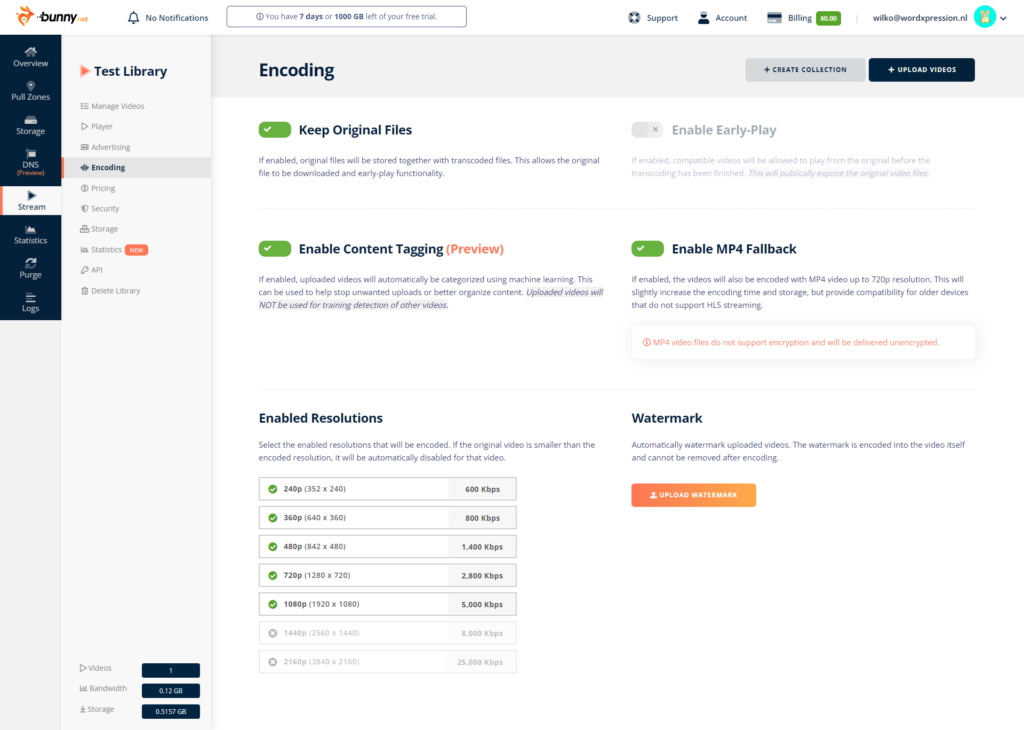The height and width of the screenshot is (730, 1024).
Task: Click the free trial notice banner
Action: point(346,16)
